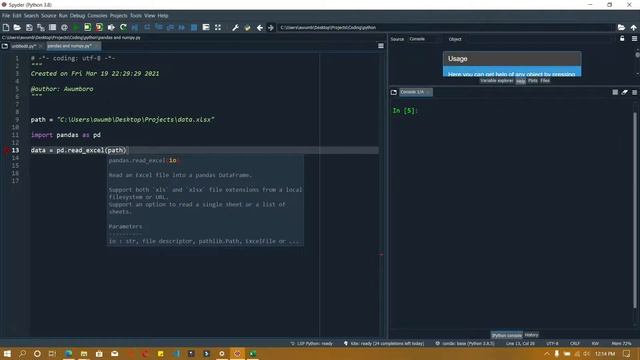This screenshot has width=640, height=360.
Task: Step over the current line in debugger
Action: point(147,27)
